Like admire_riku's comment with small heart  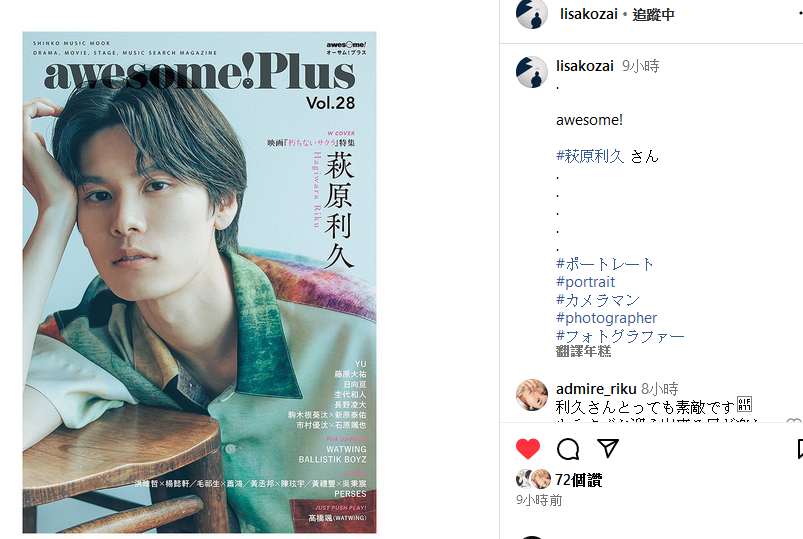click(794, 421)
